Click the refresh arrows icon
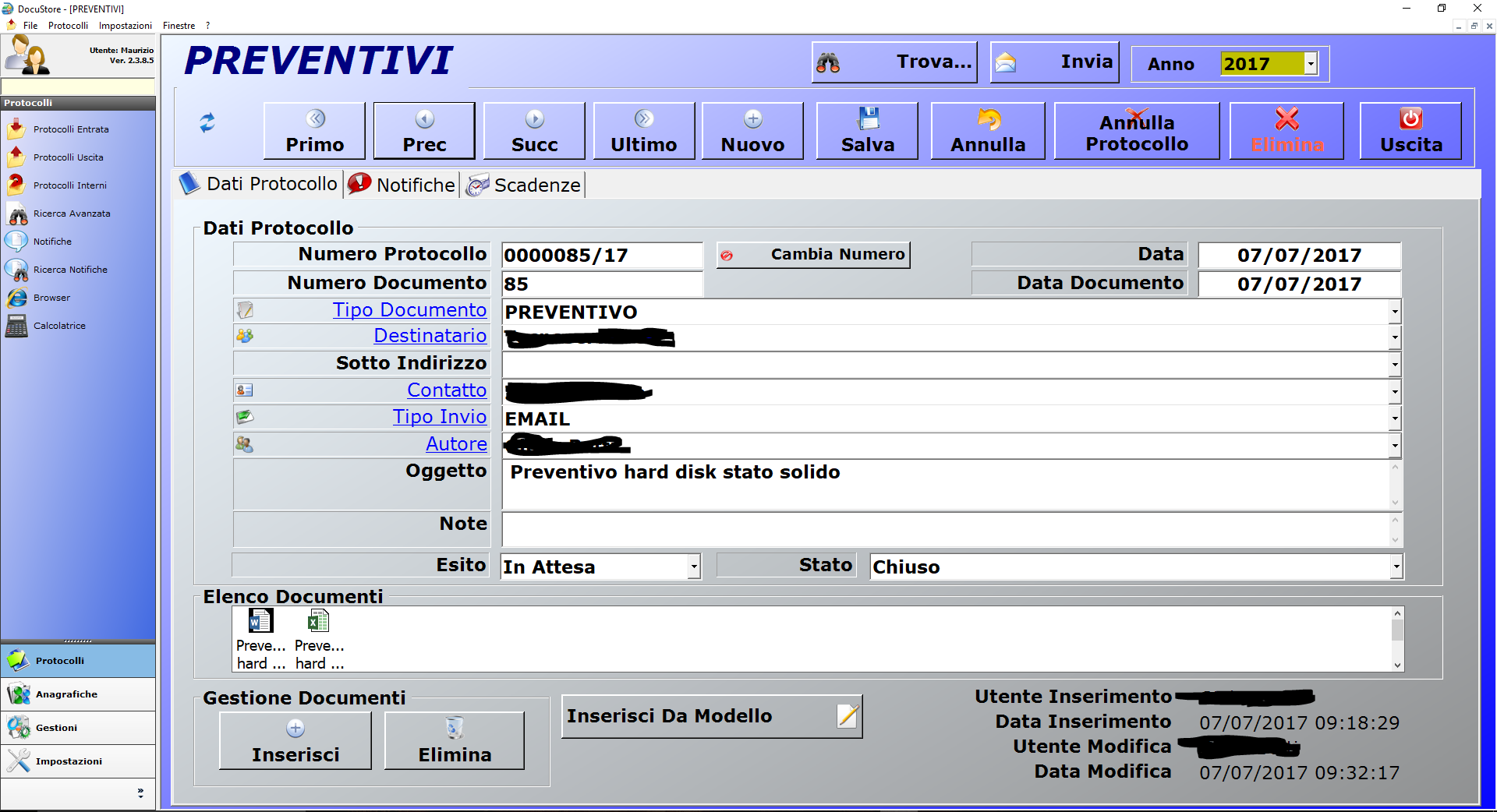This screenshot has width=1497, height=812. [207, 123]
